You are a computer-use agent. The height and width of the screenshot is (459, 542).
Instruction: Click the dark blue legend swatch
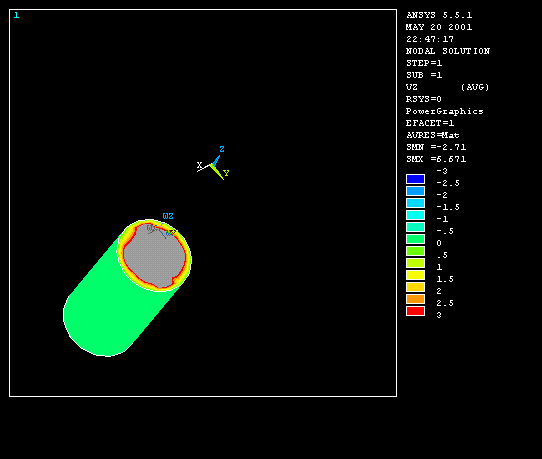click(415, 179)
